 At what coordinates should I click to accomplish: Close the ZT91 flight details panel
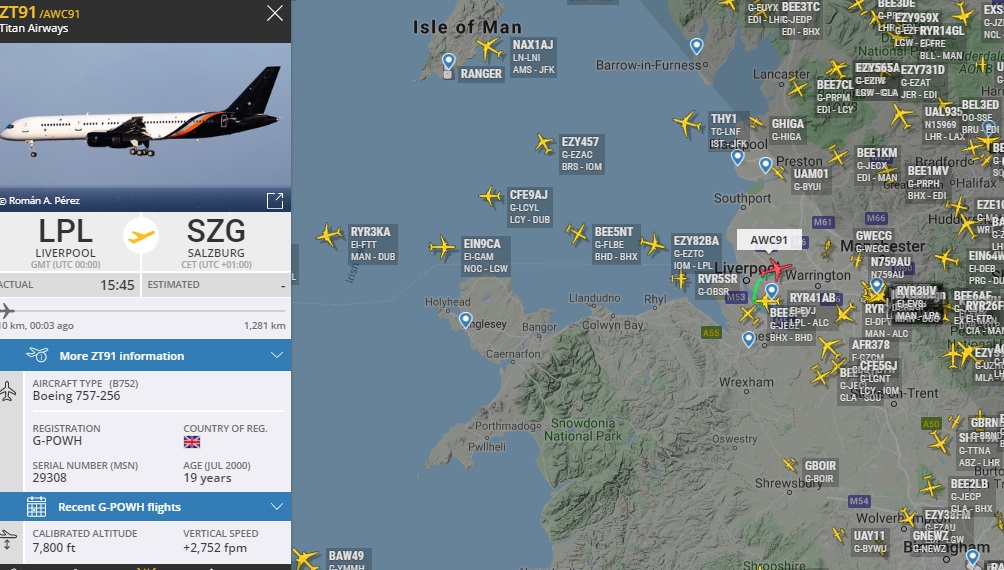pyautogui.click(x=275, y=13)
